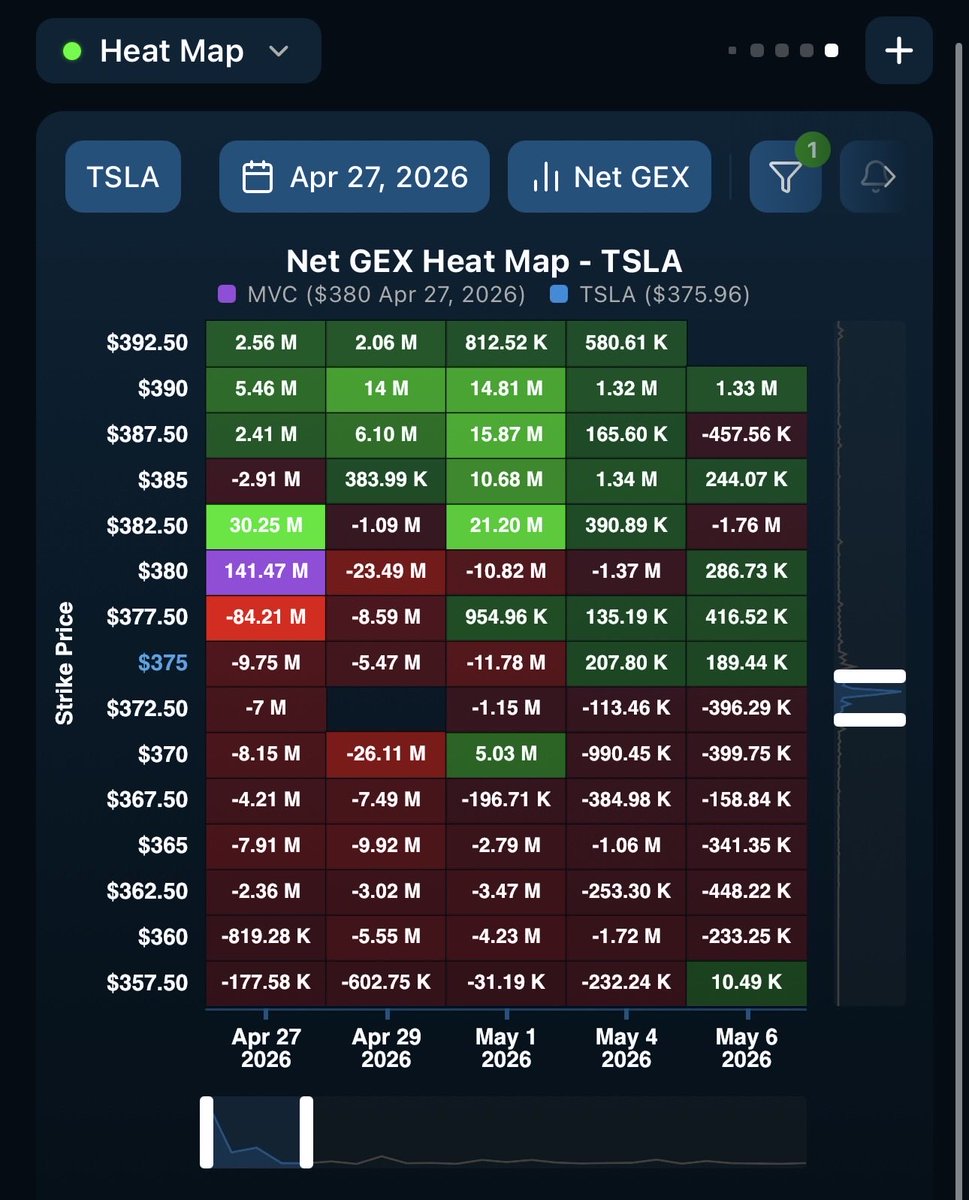Click the -819.28 K cell

266,937
